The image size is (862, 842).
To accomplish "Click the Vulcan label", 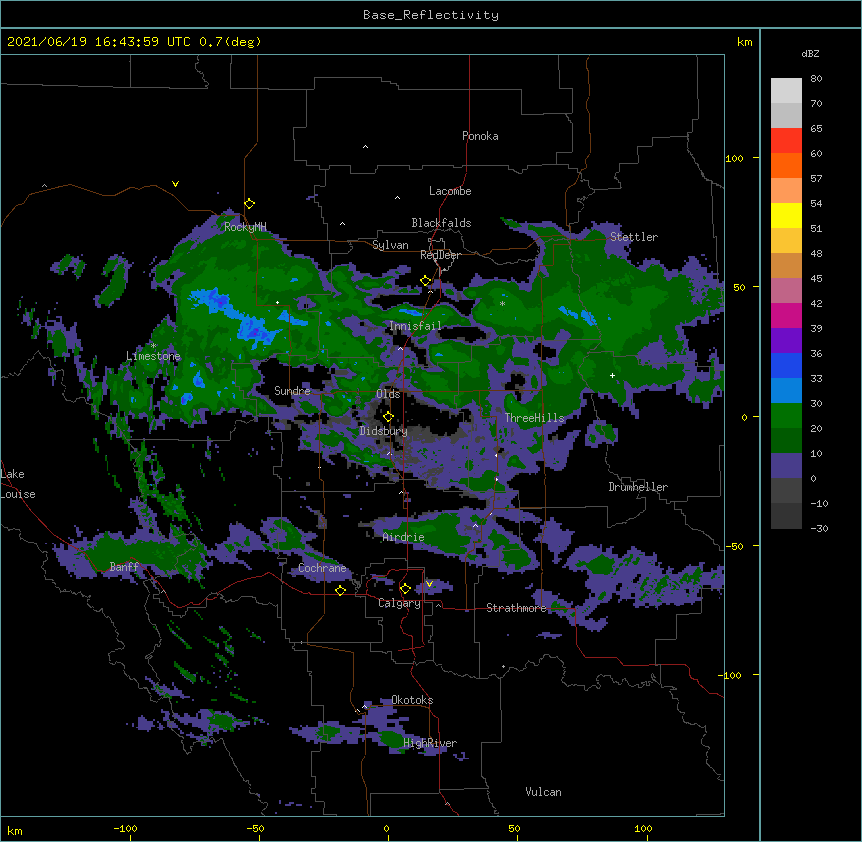I will 543,792.
